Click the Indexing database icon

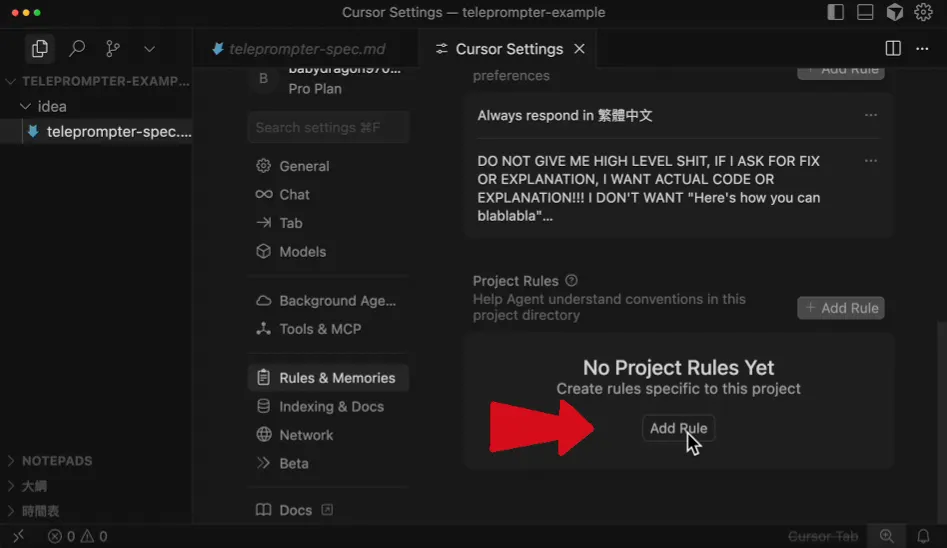point(263,406)
